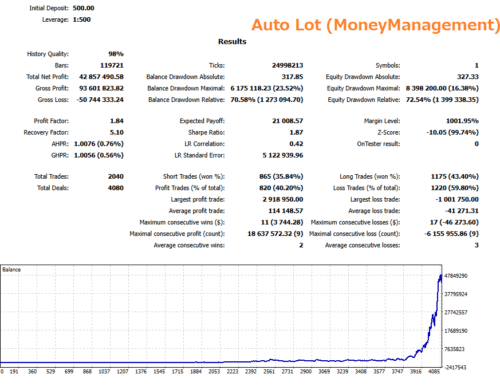Click the chart y-axis label 47849290
Viewport: 500px width, 390px height.
(456, 276)
